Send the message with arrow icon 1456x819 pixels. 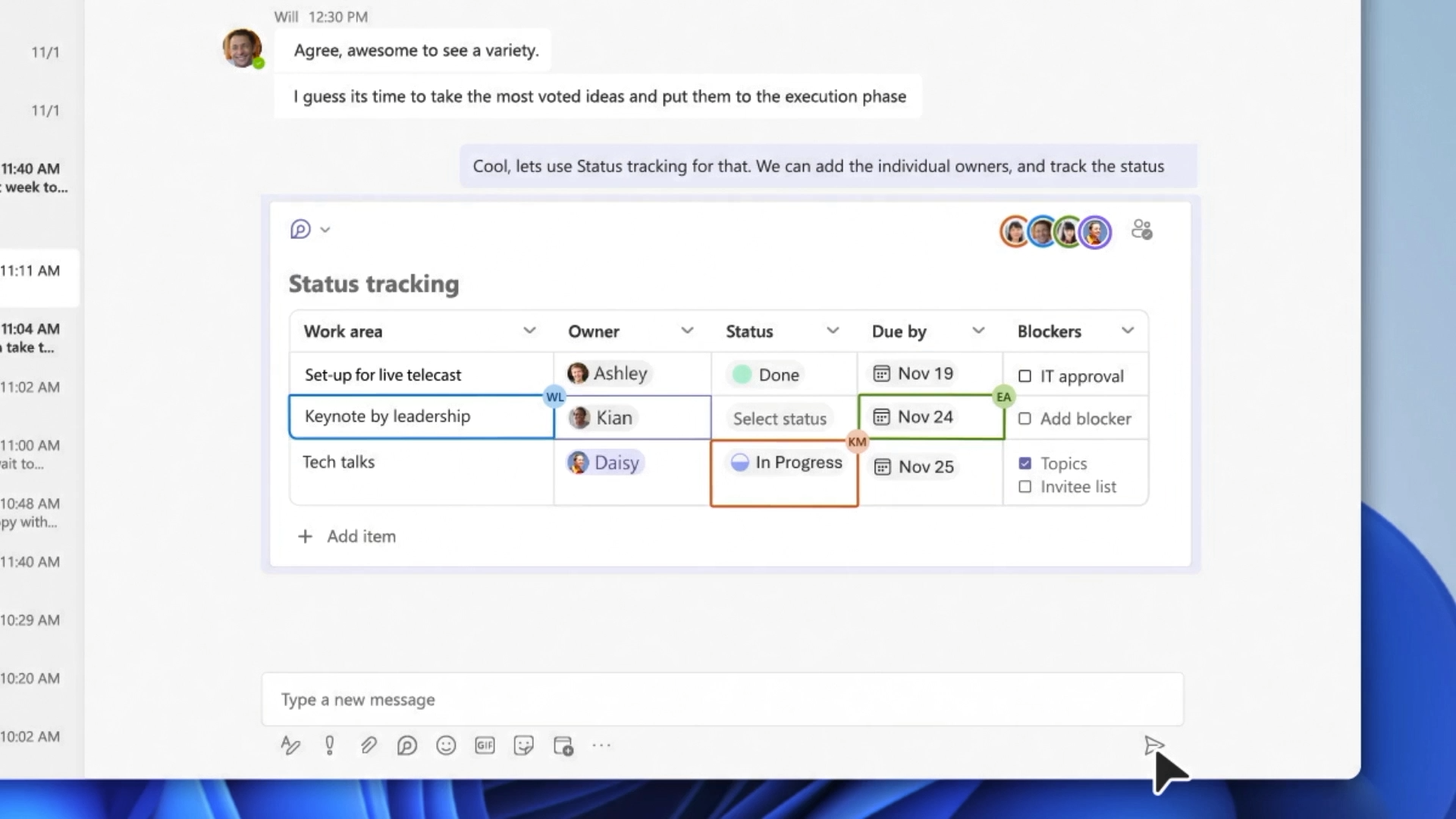(x=1153, y=745)
